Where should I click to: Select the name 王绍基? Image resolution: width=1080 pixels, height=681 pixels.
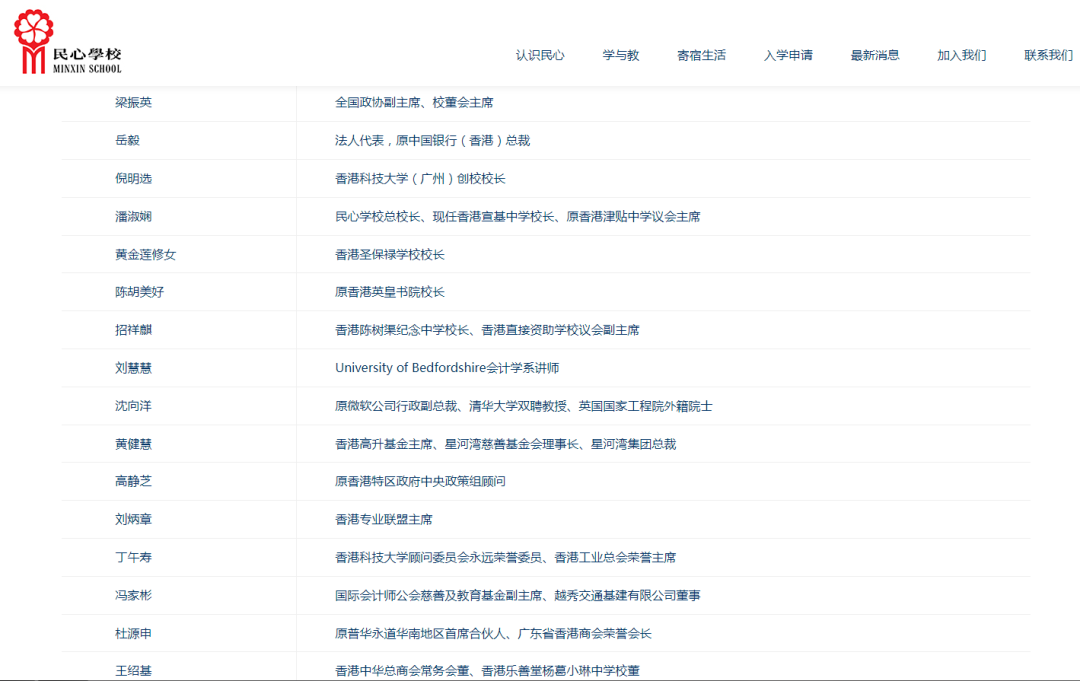tap(133, 670)
